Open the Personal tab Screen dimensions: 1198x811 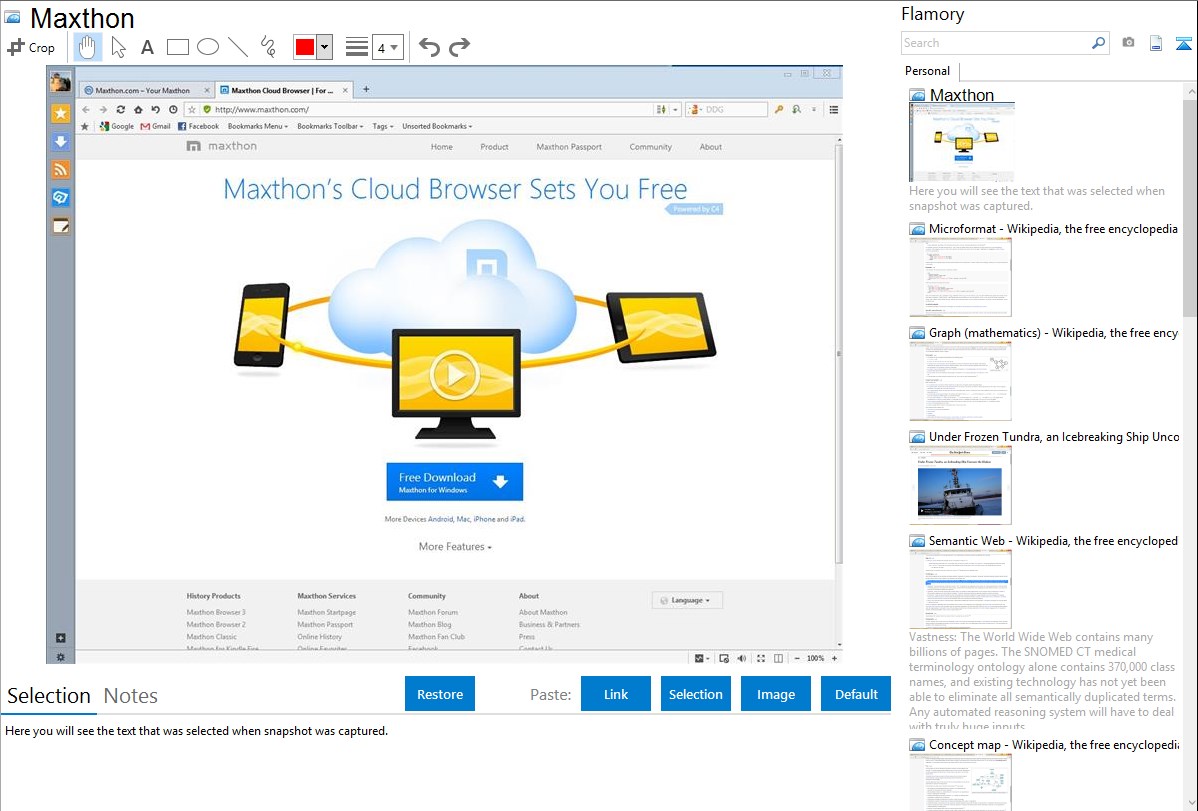[927, 70]
